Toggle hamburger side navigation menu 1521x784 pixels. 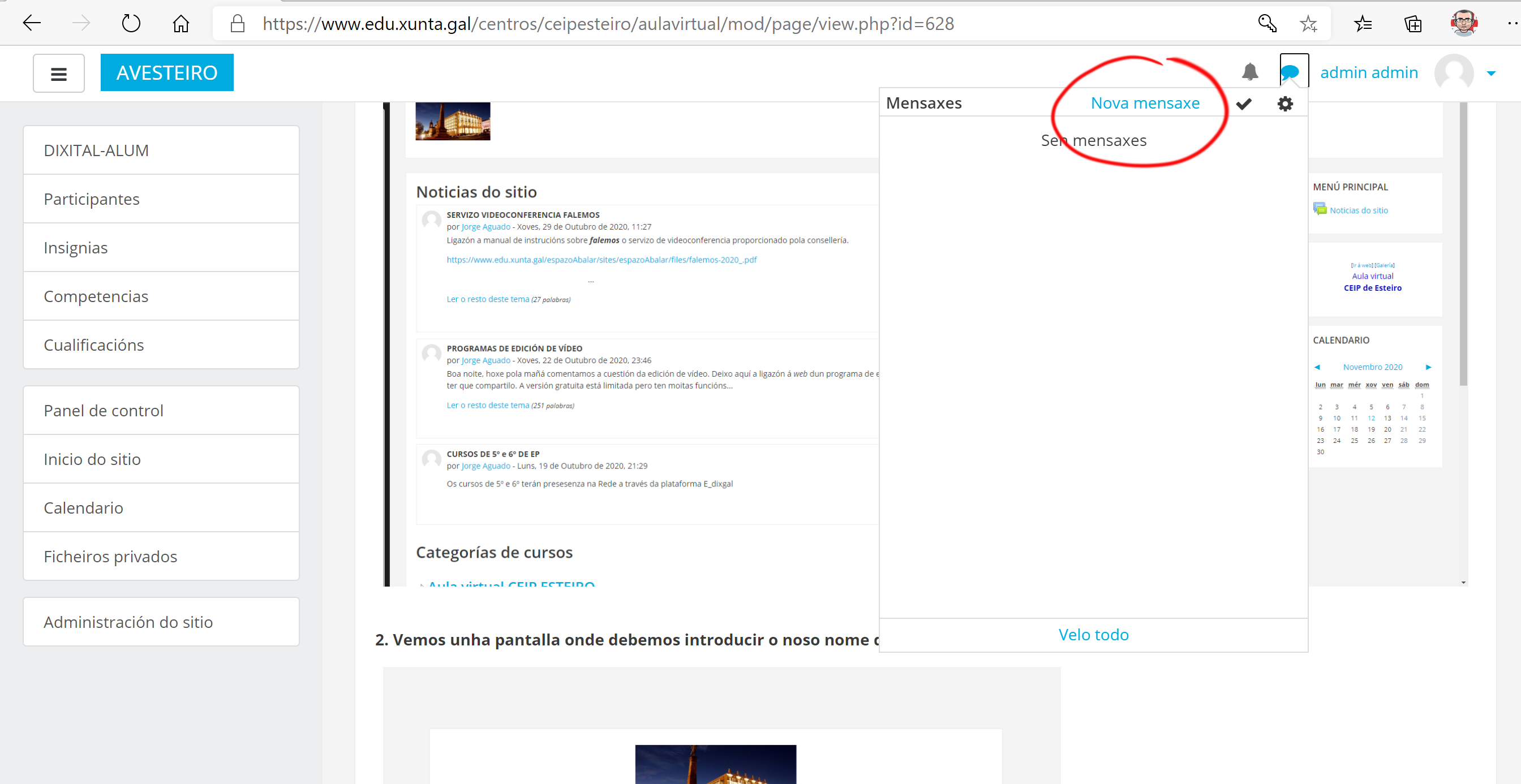point(58,73)
